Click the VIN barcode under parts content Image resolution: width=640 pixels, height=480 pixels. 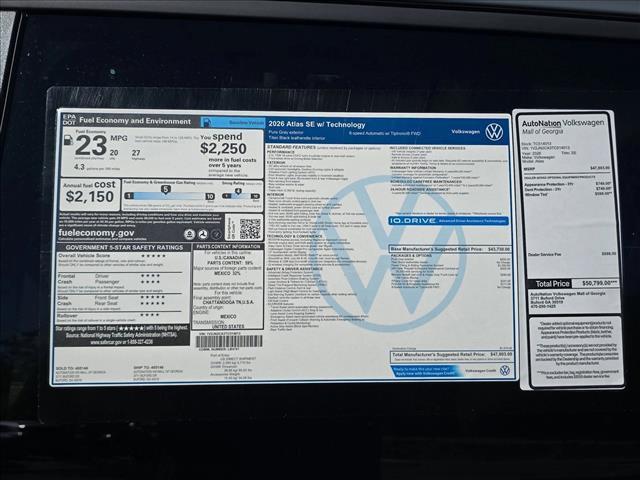(228, 341)
